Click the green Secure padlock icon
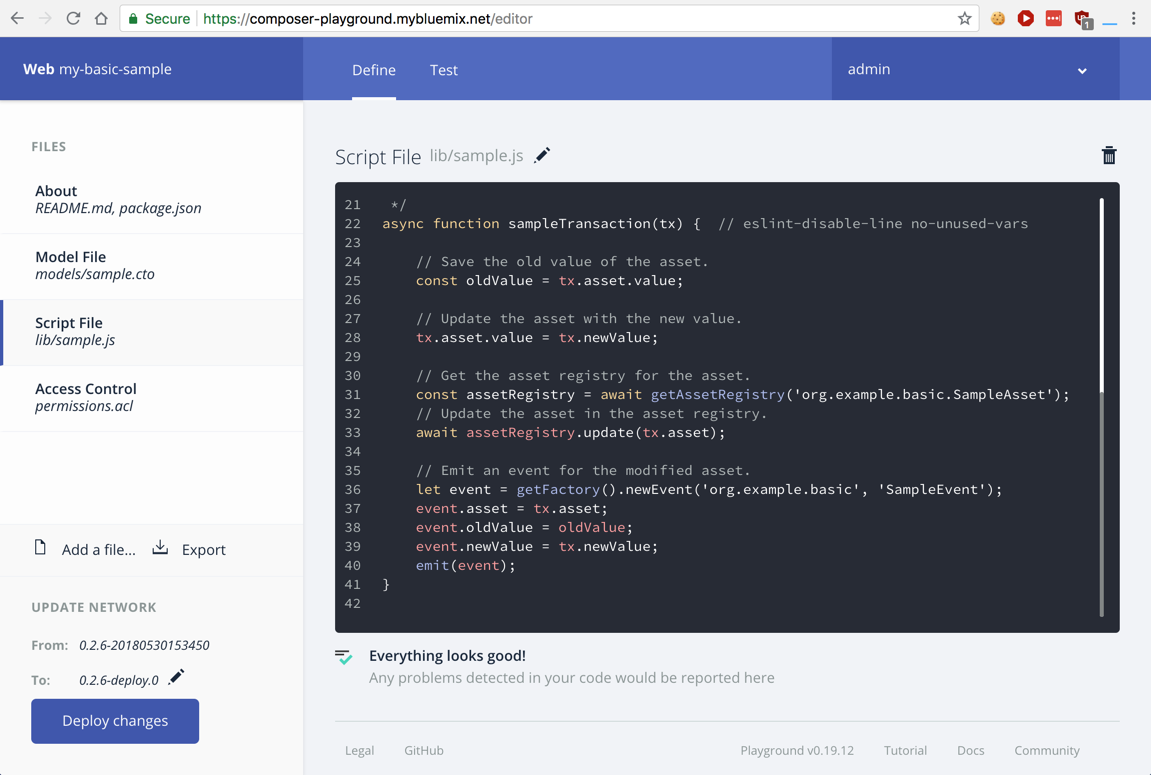The image size is (1151, 775). [133, 18]
